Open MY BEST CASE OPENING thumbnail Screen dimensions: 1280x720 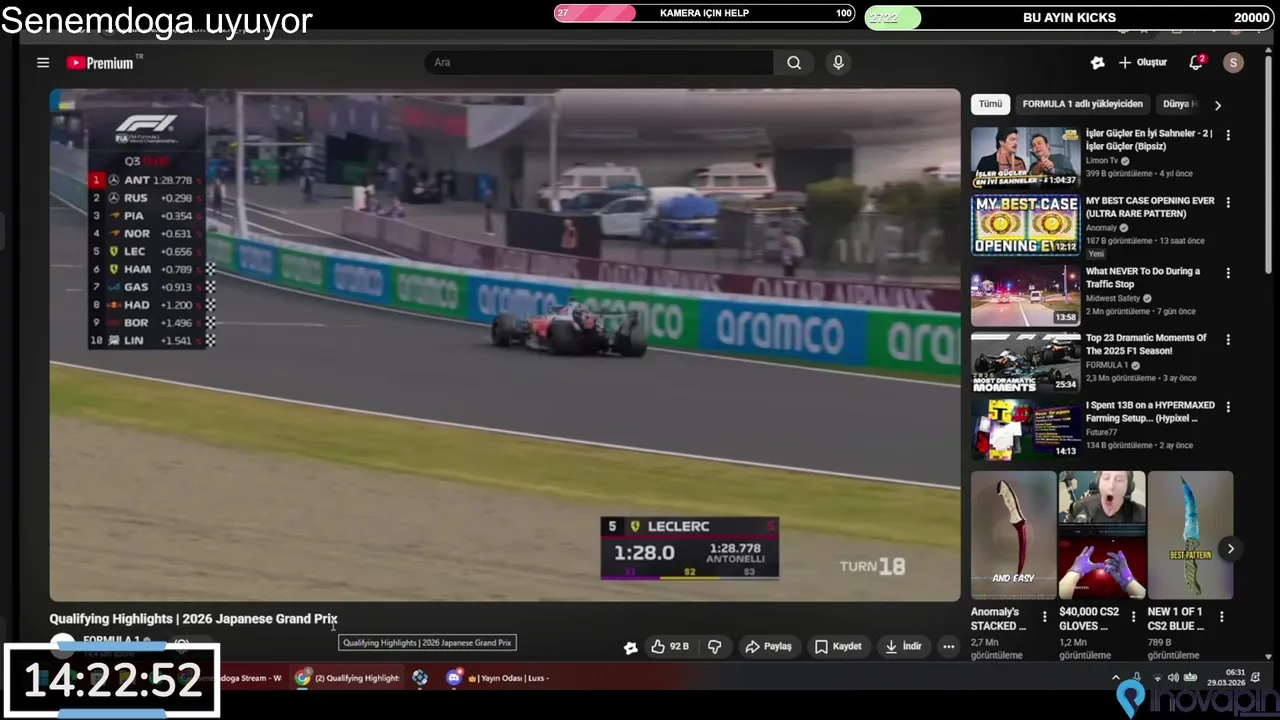tap(1025, 225)
